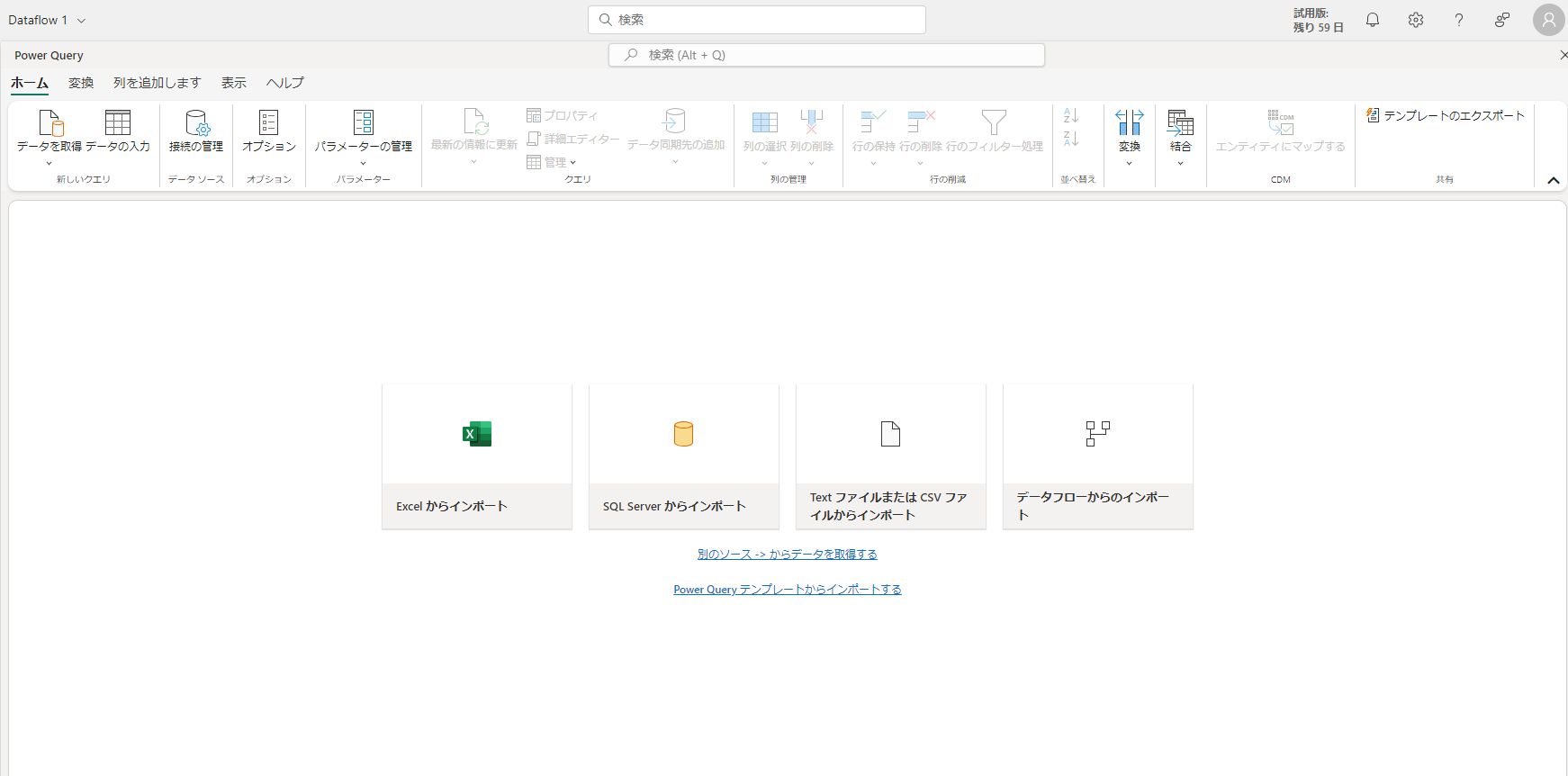Screen dimensions: 1568x776
Task: Expand the 変換 dropdown chevron
Action: 1130,164
